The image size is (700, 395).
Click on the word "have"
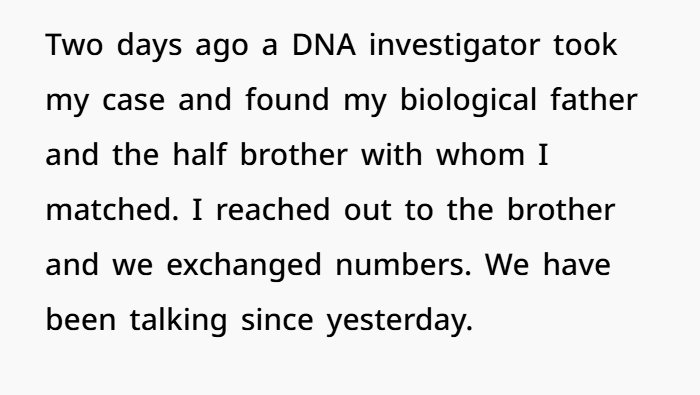point(576,264)
